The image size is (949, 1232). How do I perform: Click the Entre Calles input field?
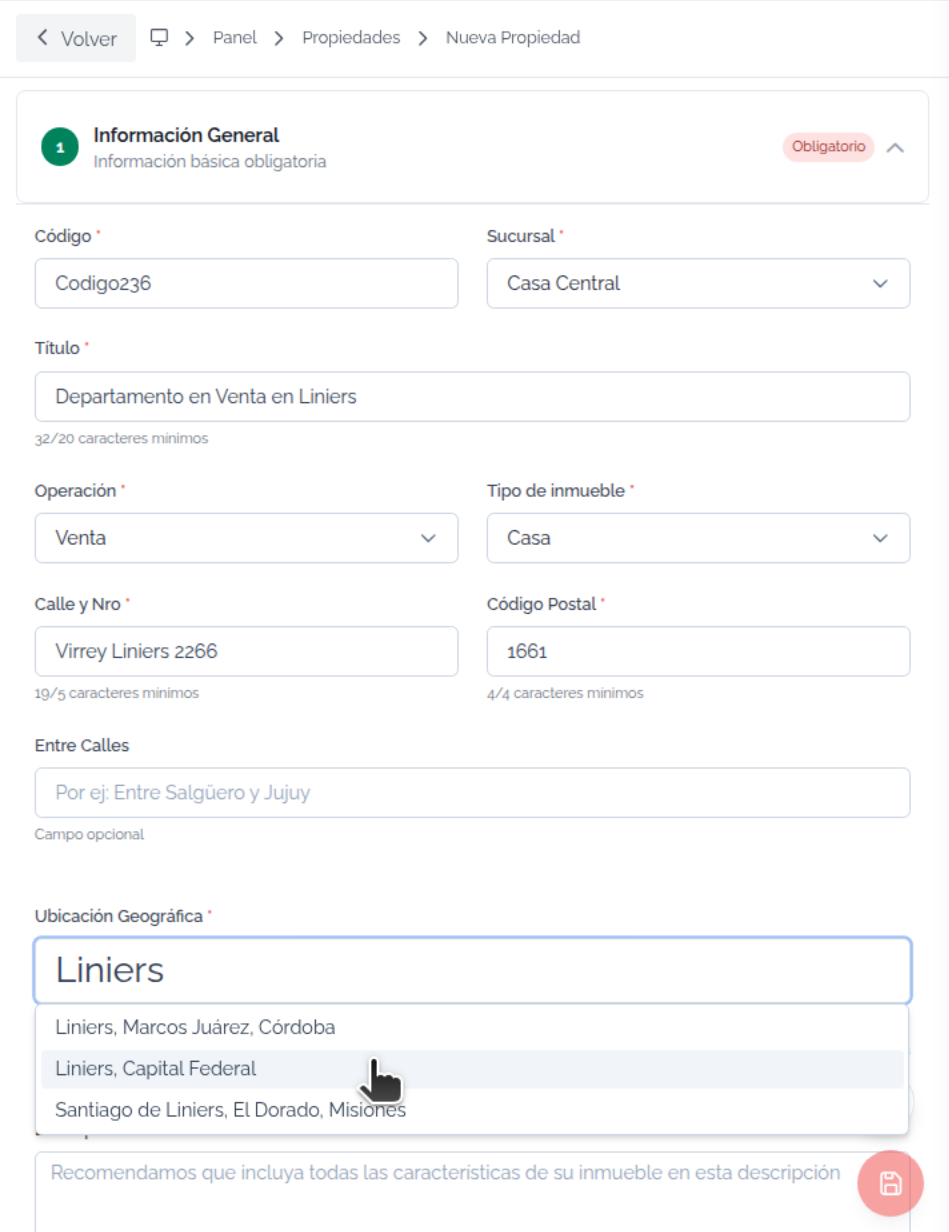tap(472, 792)
